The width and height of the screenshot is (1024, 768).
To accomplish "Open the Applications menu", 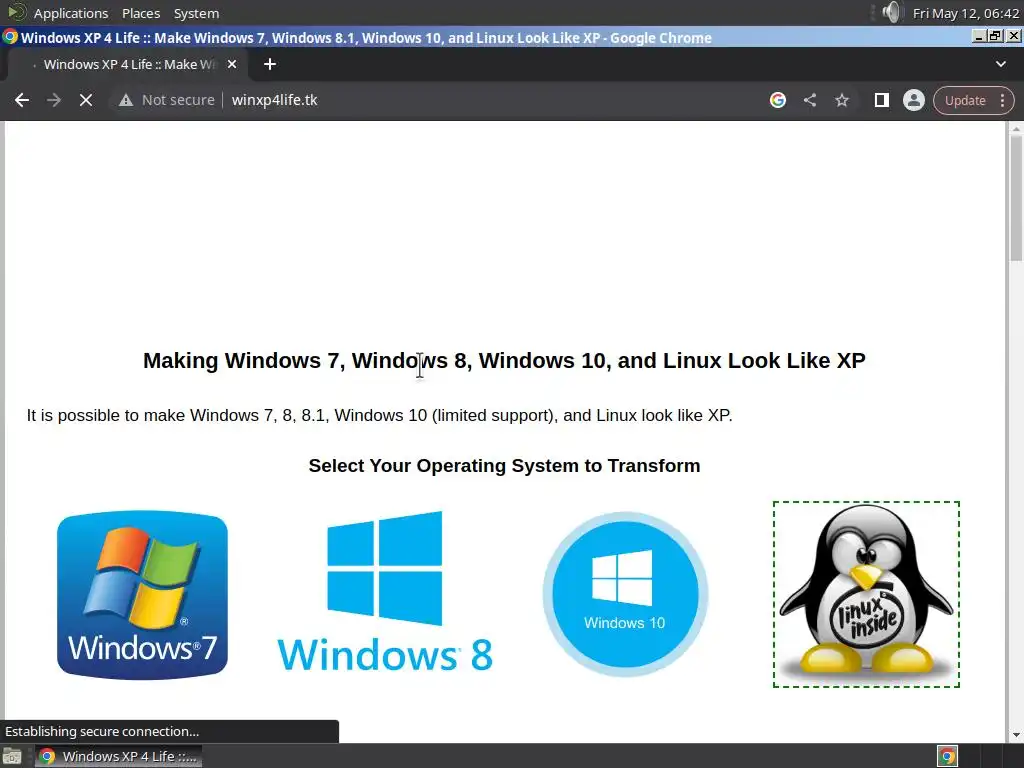I will click(71, 13).
